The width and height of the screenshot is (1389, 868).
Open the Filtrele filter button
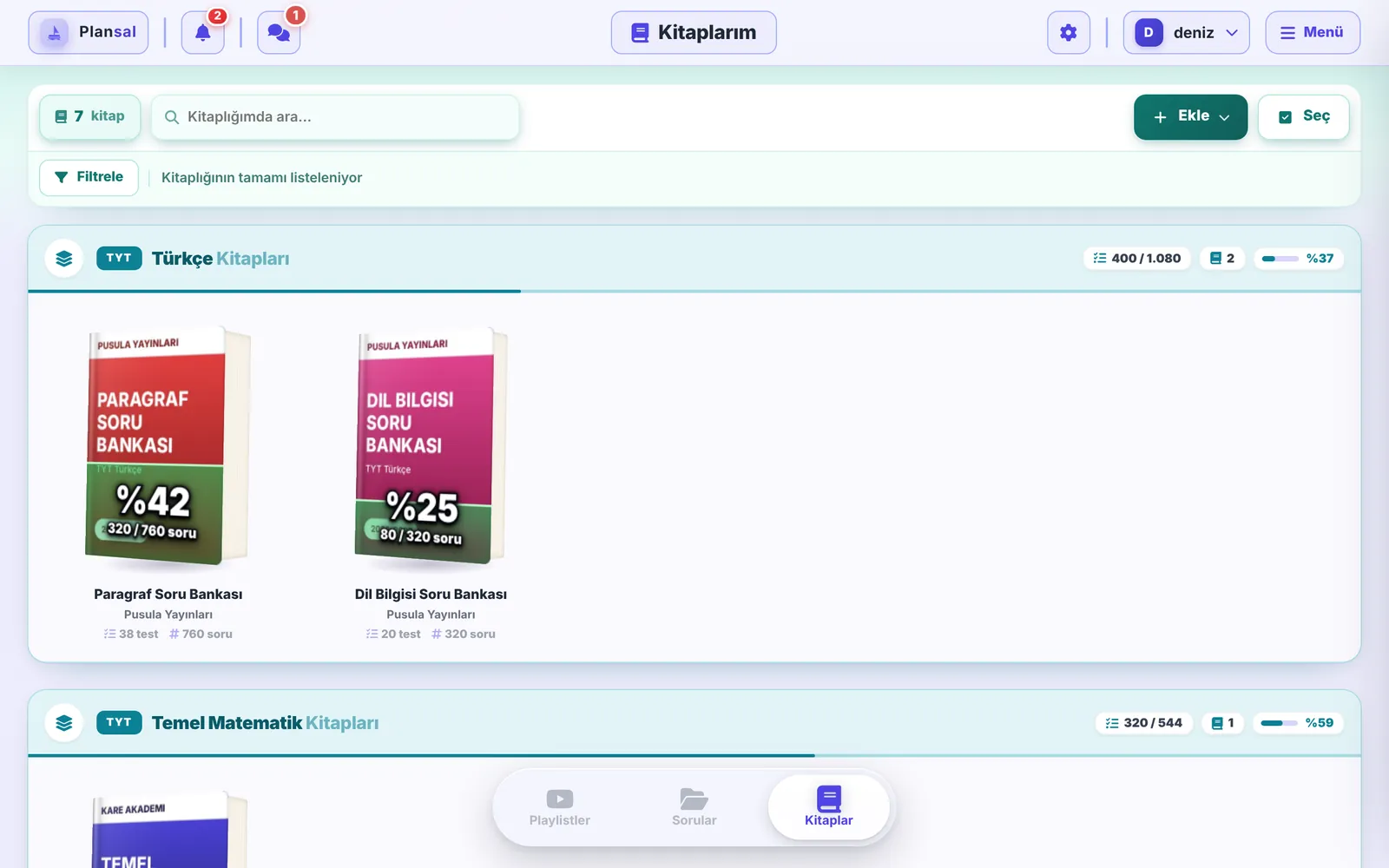click(89, 177)
